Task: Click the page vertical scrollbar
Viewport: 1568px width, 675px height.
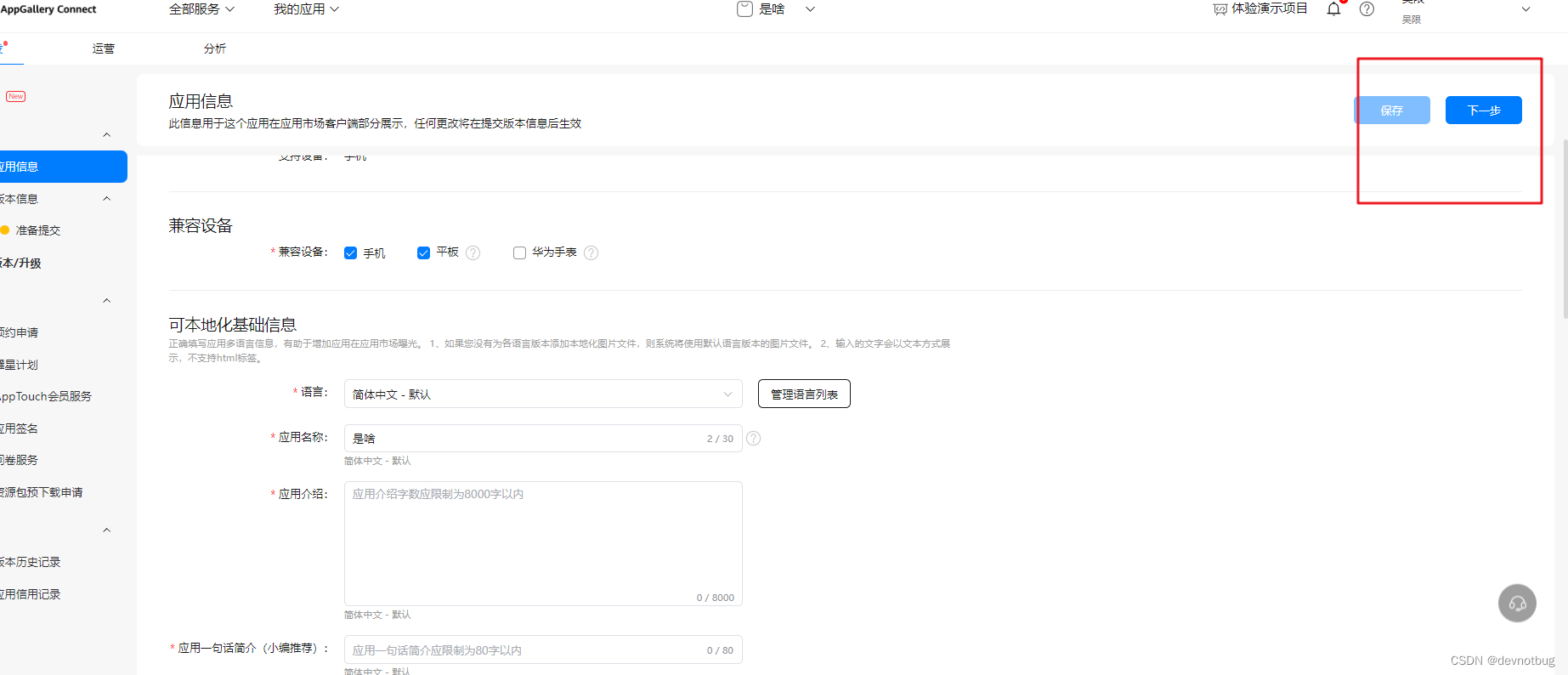Action: [x=1565, y=230]
